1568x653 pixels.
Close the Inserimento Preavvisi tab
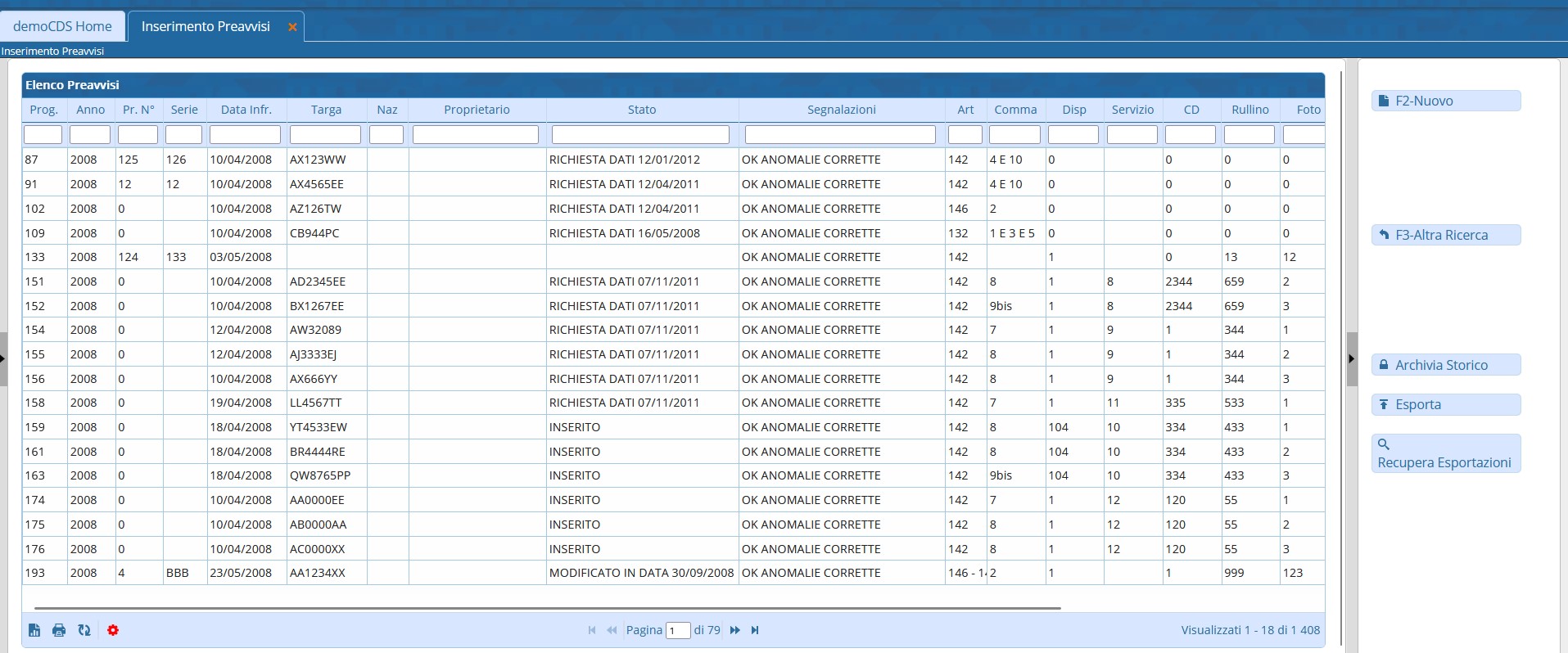(292, 27)
